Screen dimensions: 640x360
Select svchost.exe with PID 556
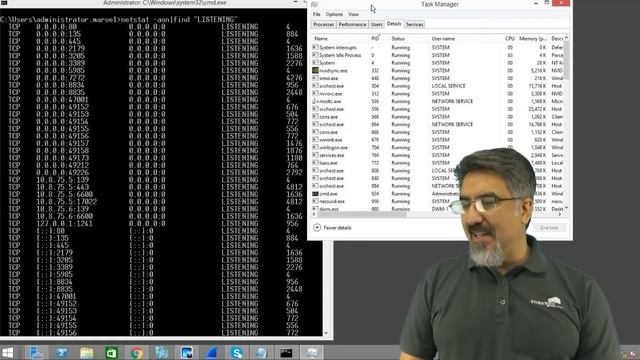[438, 109]
